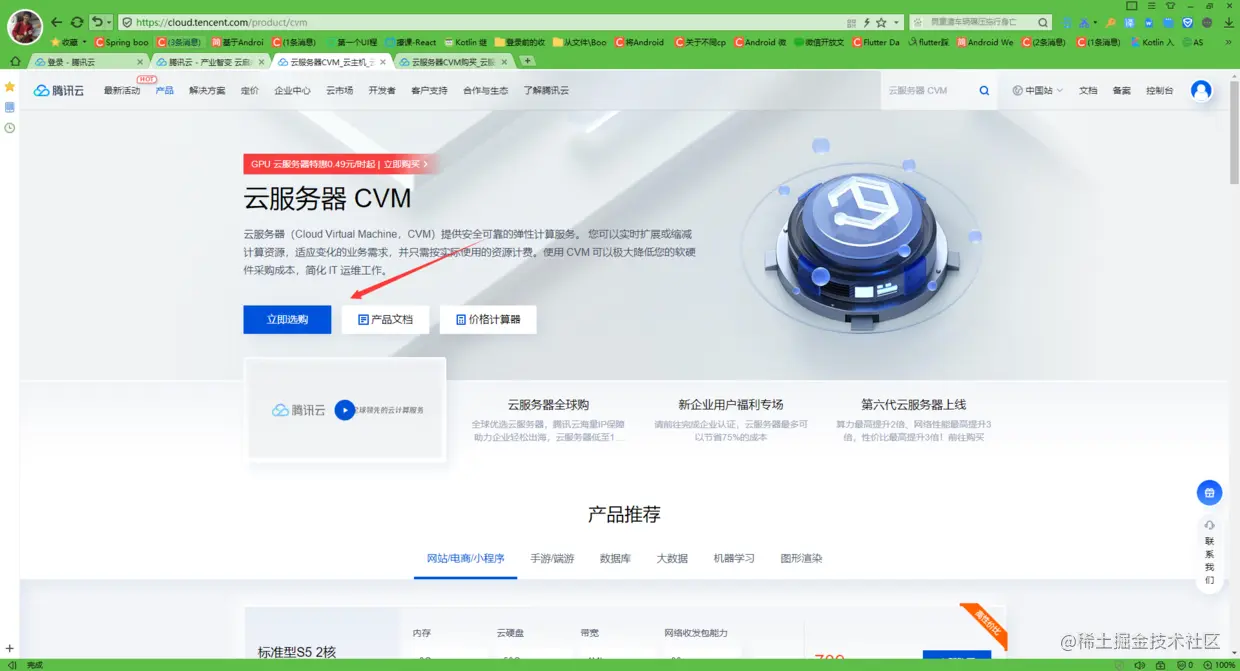The width and height of the screenshot is (1240, 671).
Task: Open 了解腾讯云 in navigation
Action: 546,90
